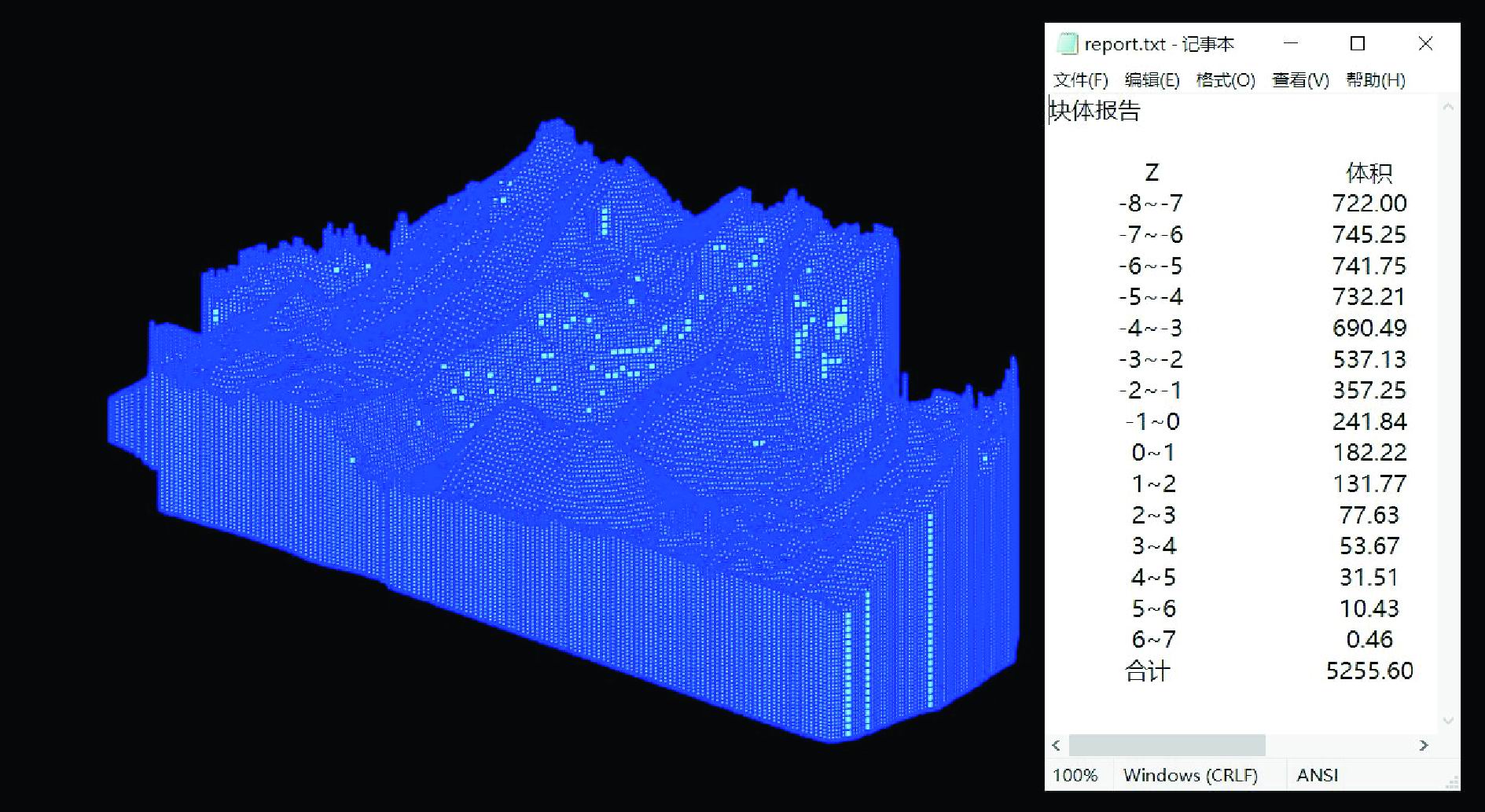The image size is (1485, 812).
Task: Open the 帮助(H) menu
Action: coord(1375,80)
